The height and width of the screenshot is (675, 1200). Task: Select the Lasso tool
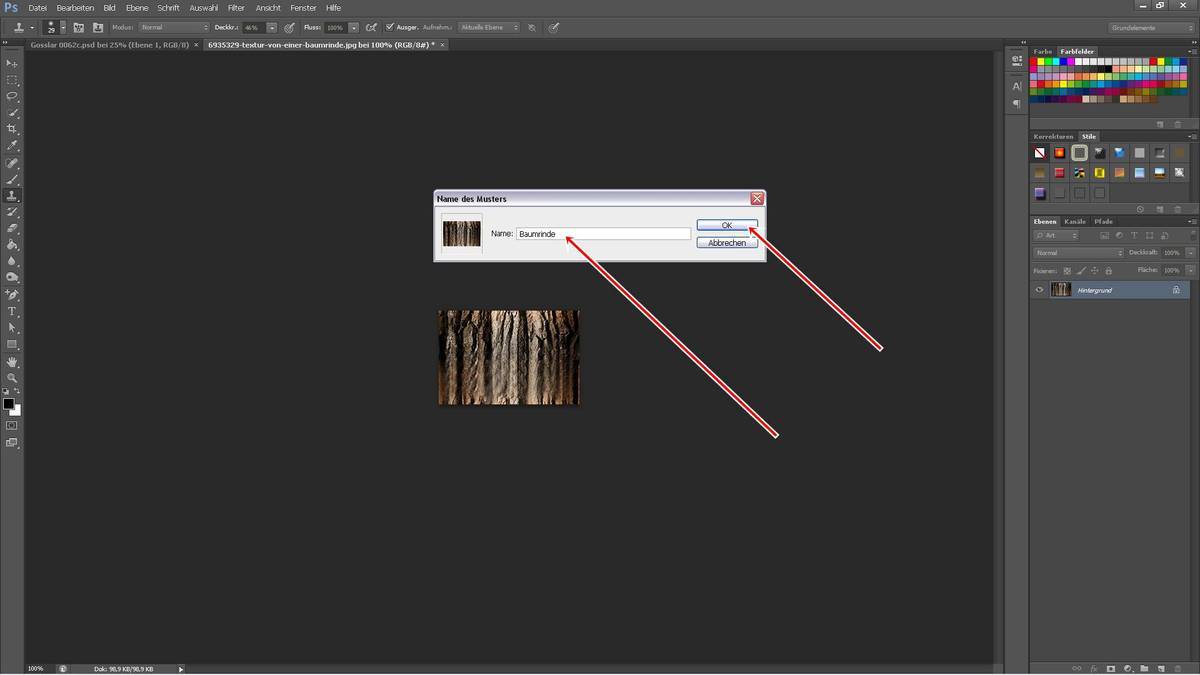pyautogui.click(x=12, y=96)
